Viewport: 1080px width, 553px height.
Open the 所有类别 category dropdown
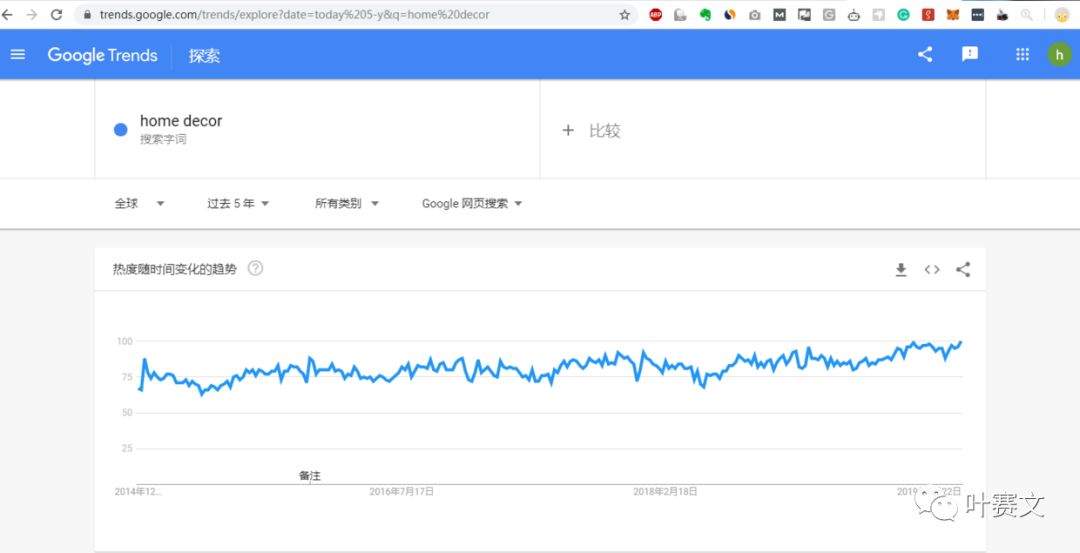click(x=347, y=203)
